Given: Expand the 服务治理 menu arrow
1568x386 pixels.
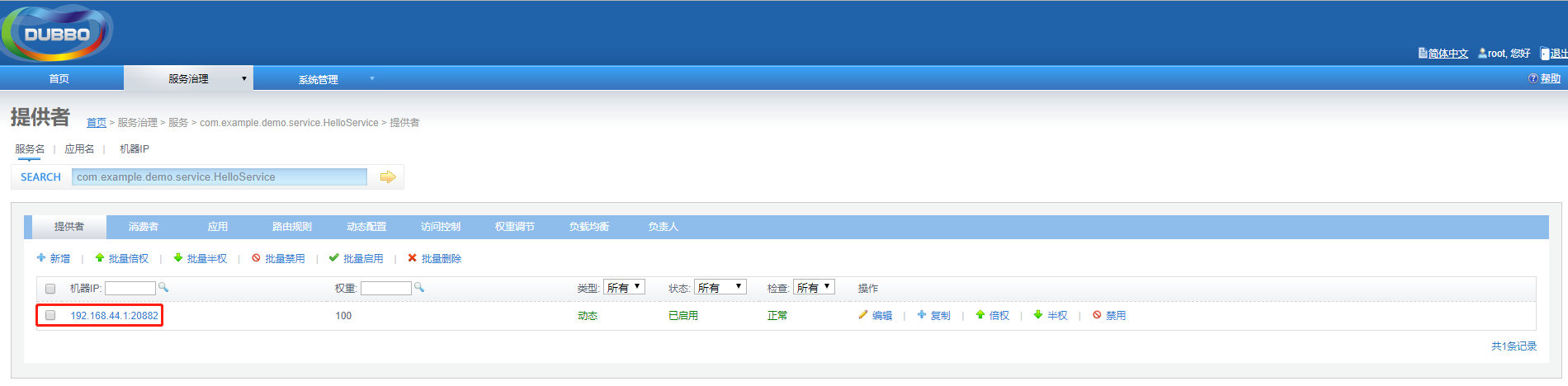Looking at the screenshot, I should pos(243,79).
